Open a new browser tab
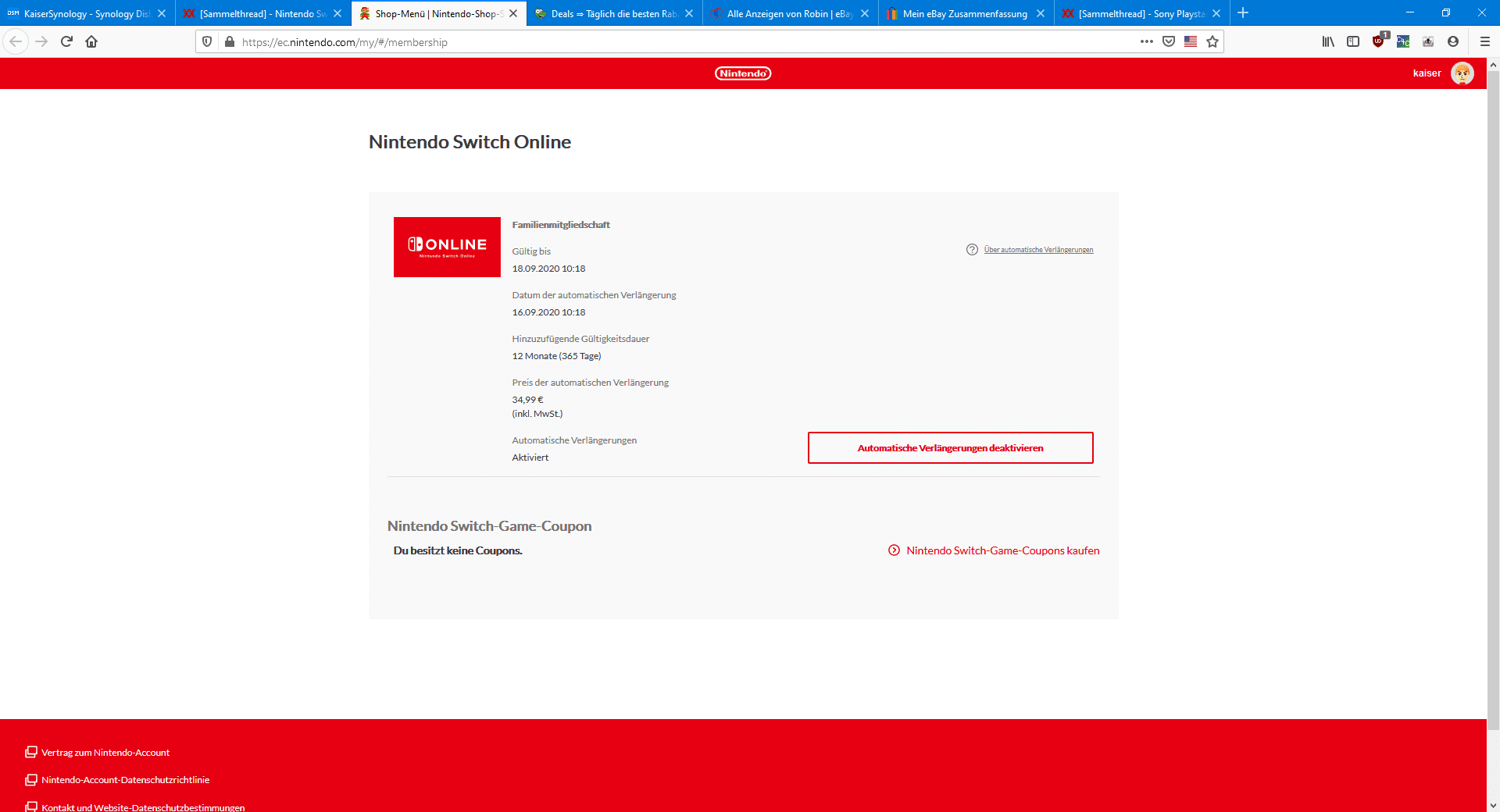Image resolution: width=1500 pixels, height=812 pixels. (x=1243, y=12)
